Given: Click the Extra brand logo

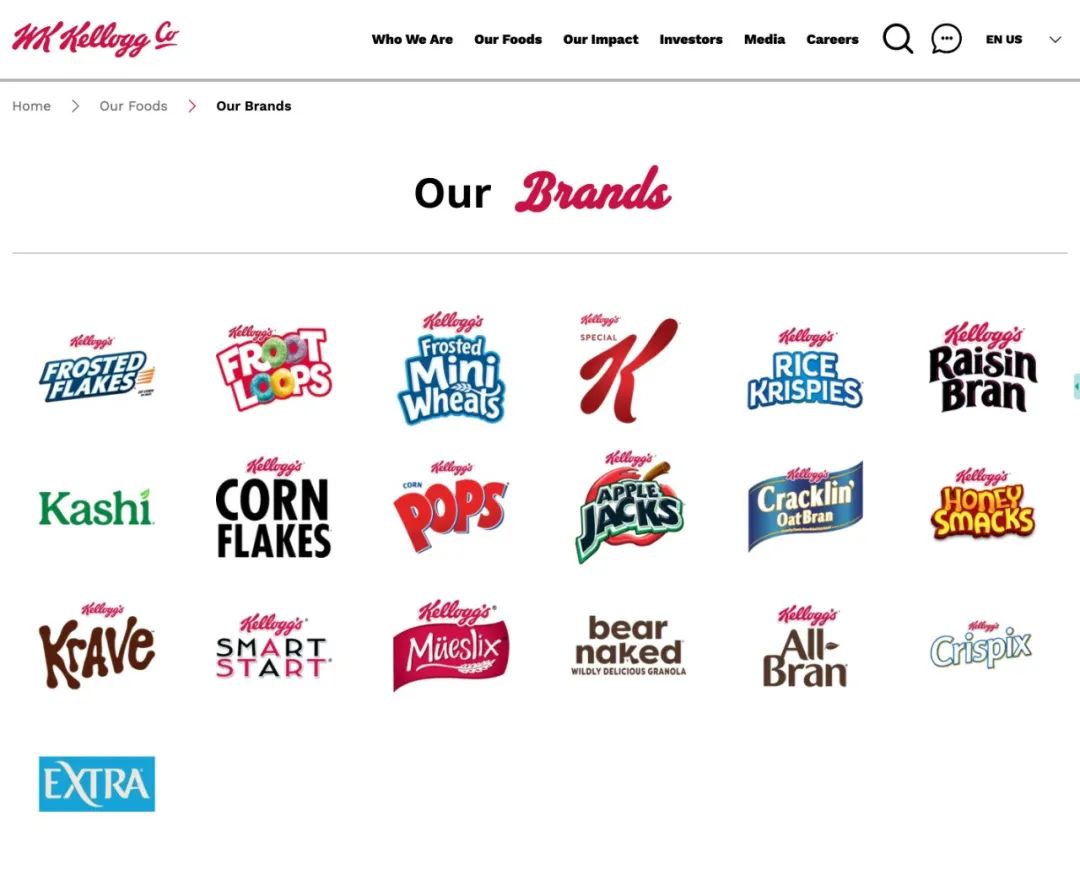Looking at the screenshot, I should (x=96, y=784).
